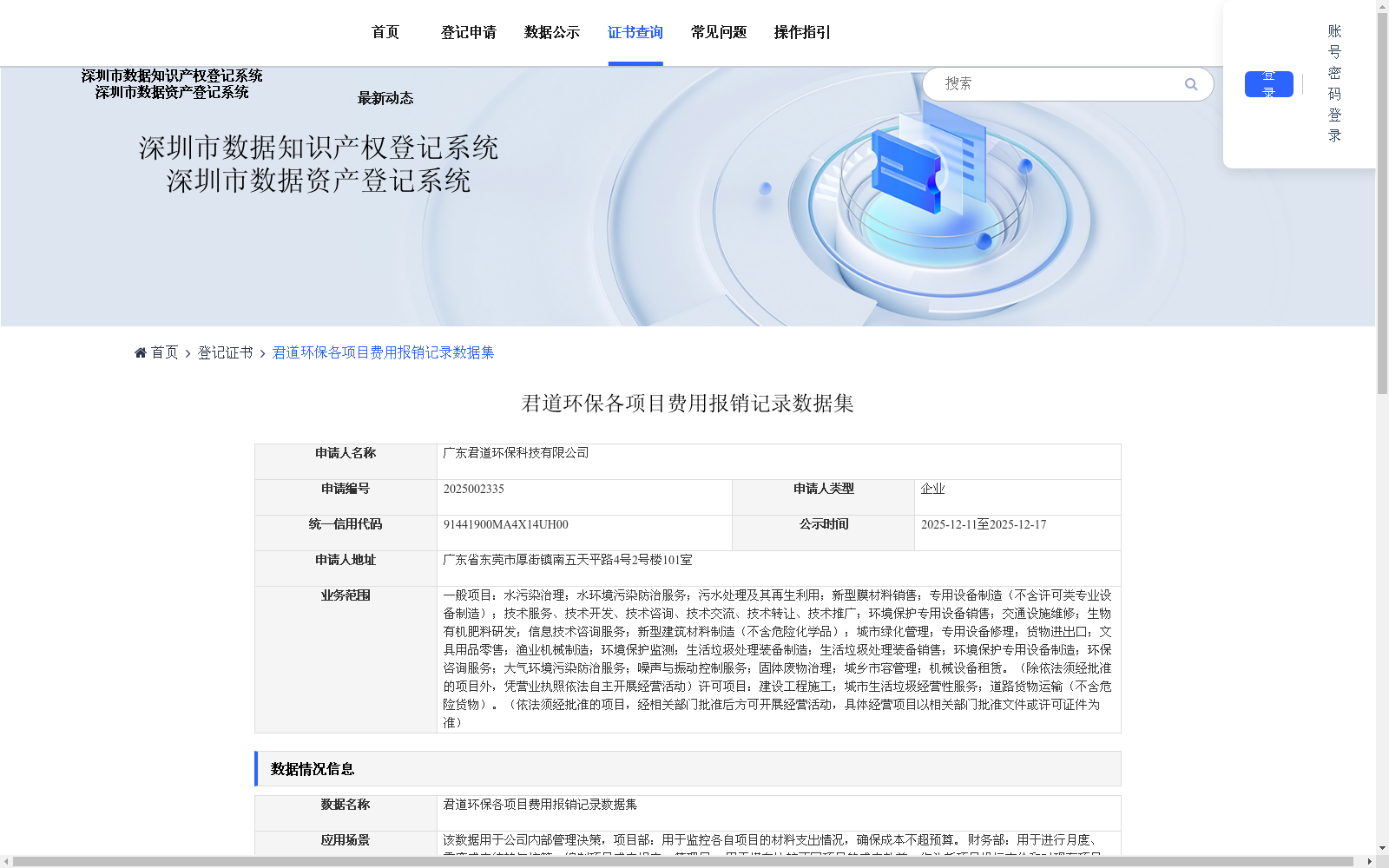Click the scroll-down arrow of vertical scrollbar

click(x=1382, y=848)
